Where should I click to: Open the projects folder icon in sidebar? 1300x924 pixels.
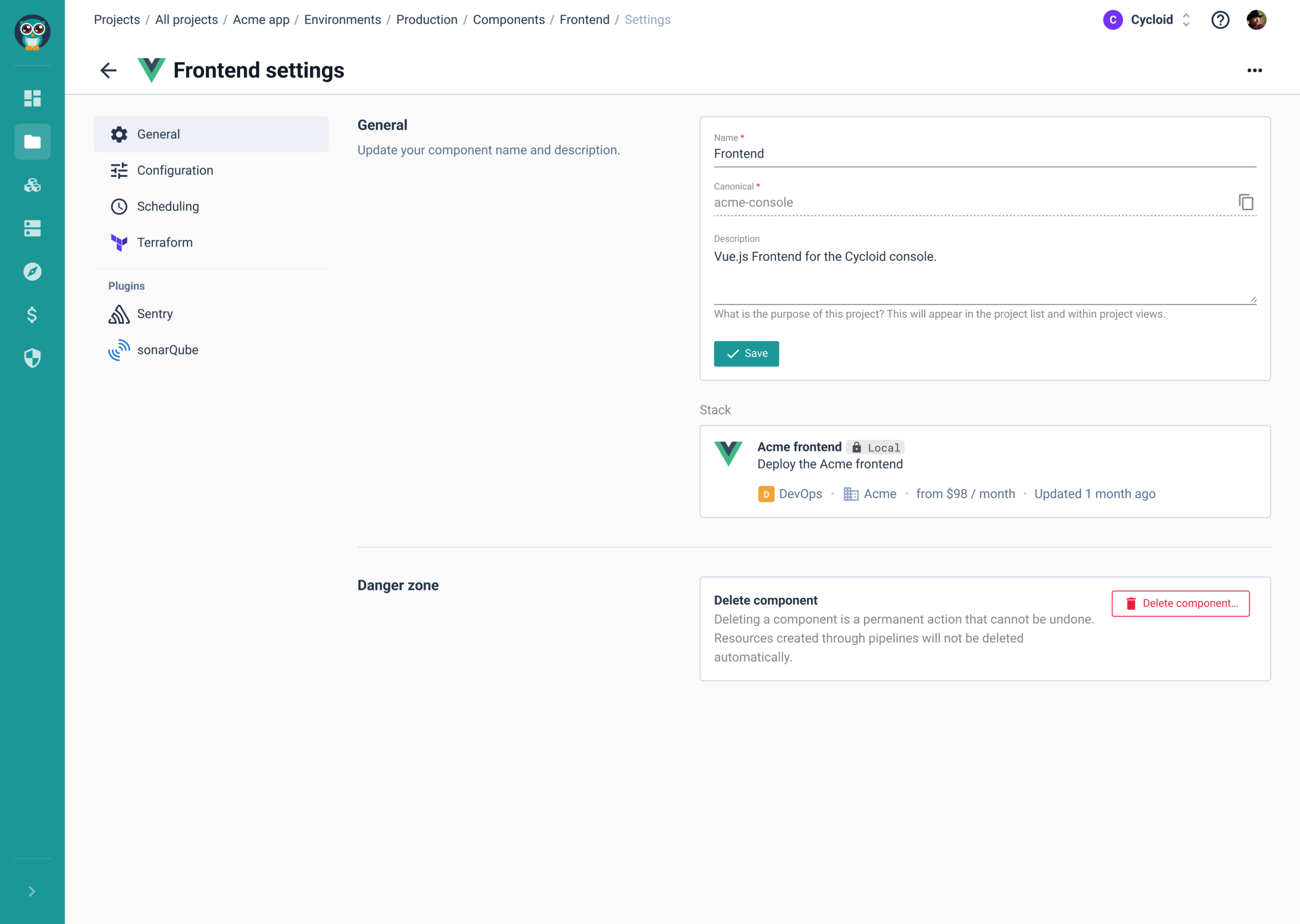[x=32, y=142]
